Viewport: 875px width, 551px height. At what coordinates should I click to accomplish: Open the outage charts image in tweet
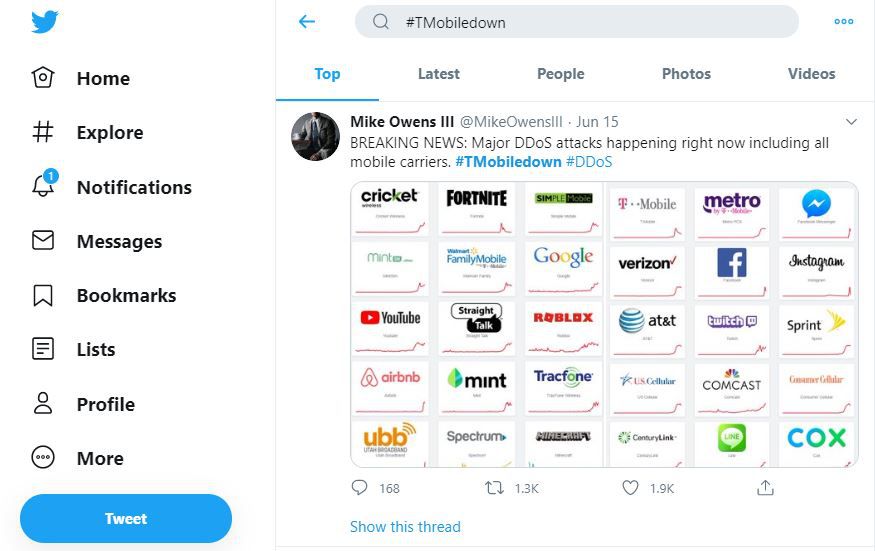[604, 324]
